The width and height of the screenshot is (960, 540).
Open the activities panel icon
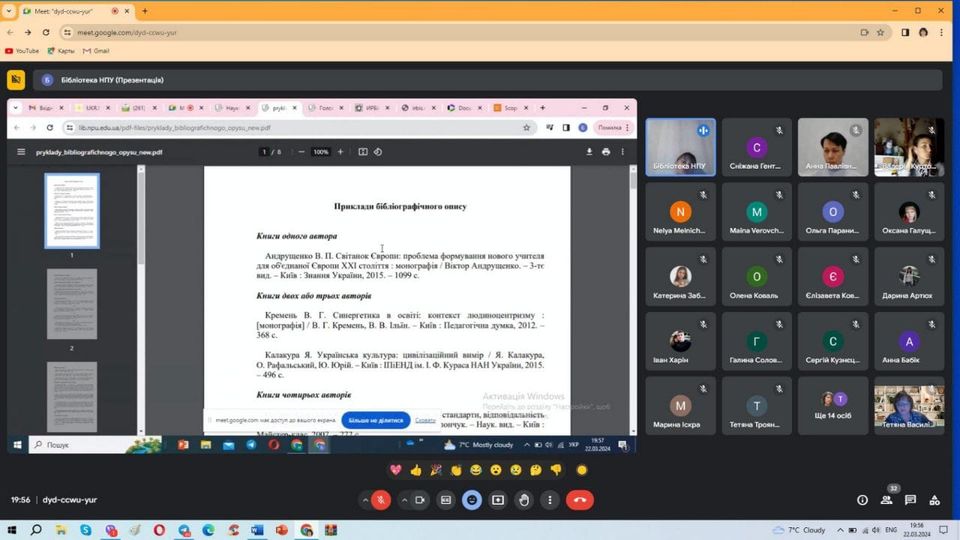pyautogui.click(x=934, y=500)
